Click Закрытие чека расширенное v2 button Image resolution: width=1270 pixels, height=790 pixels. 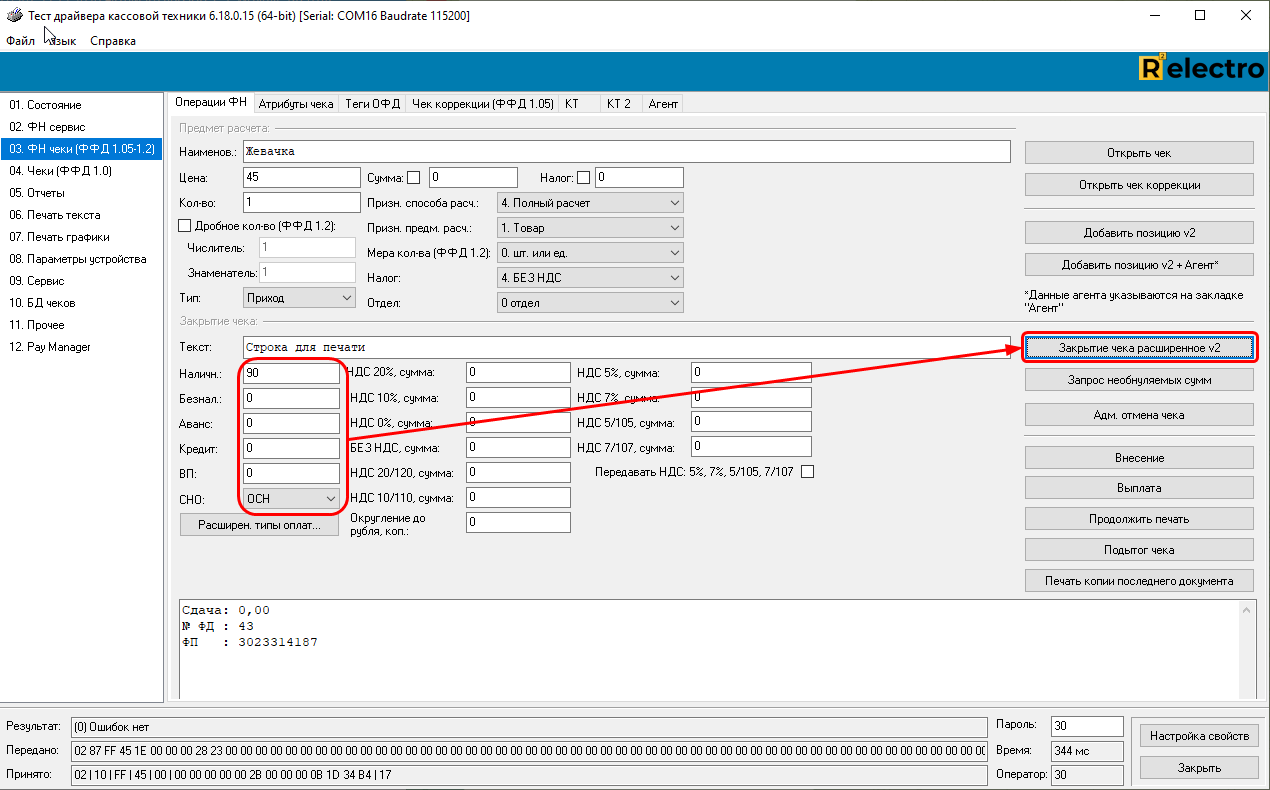(1139, 348)
